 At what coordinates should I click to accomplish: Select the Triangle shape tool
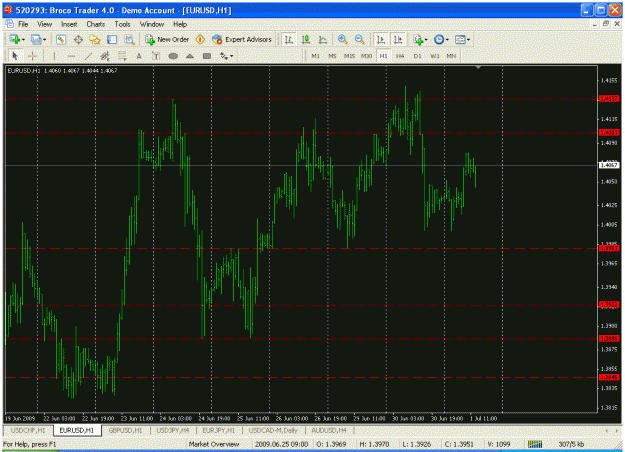click(x=190, y=56)
